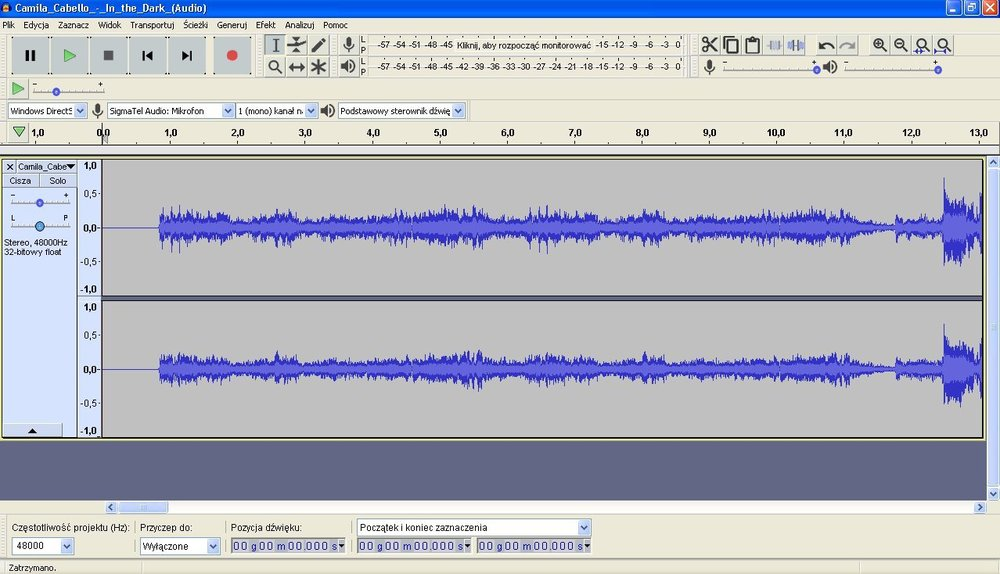Cut selection with the scissors icon
The width and height of the screenshot is (1000, 574).
[x=709, y=45]
